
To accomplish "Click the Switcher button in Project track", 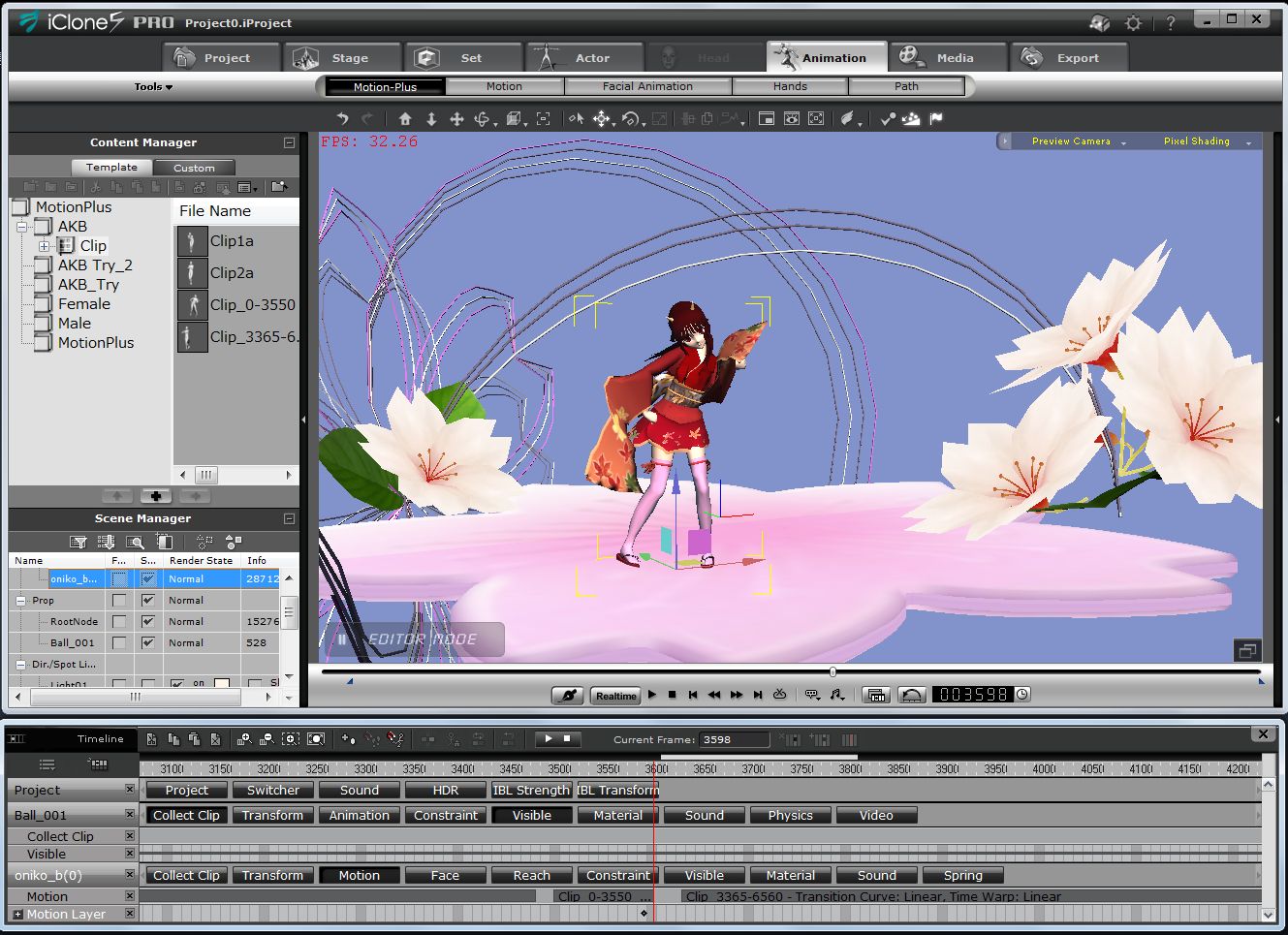I will click(x=273, y=790).
